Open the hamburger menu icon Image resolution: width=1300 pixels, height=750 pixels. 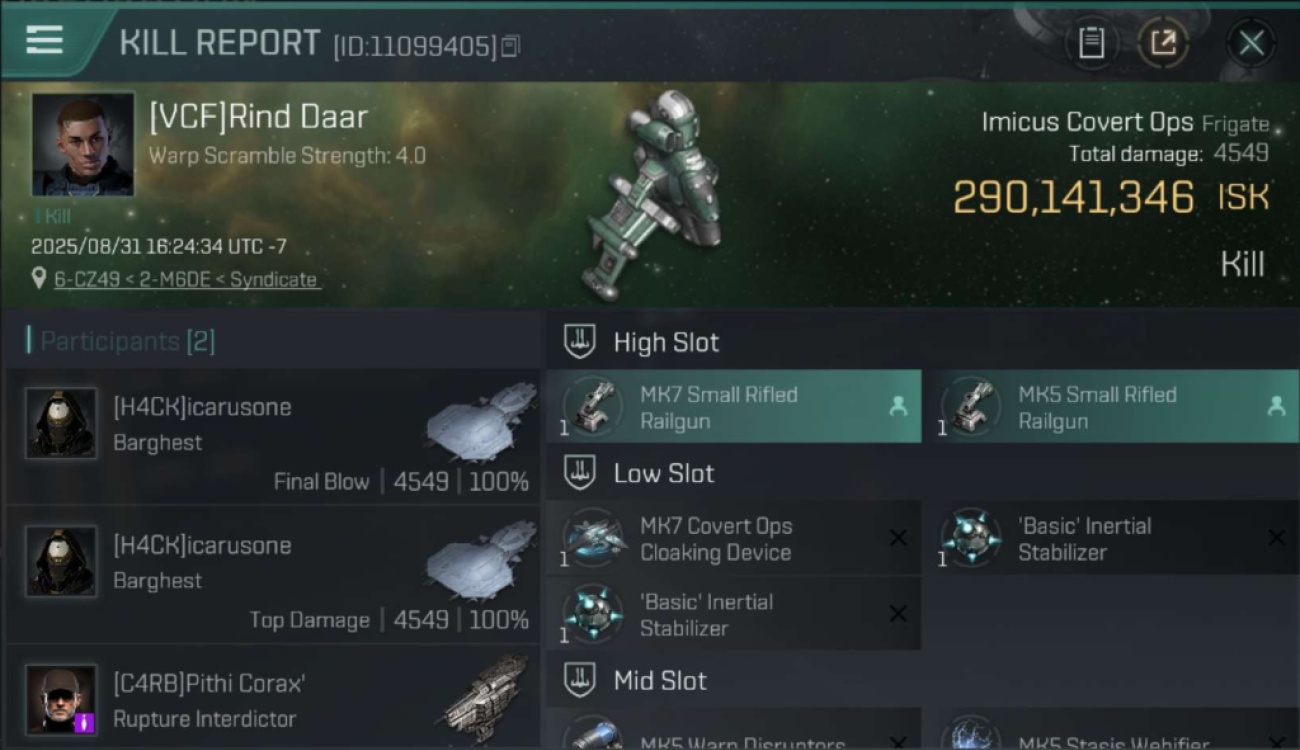tap(44, 40)
